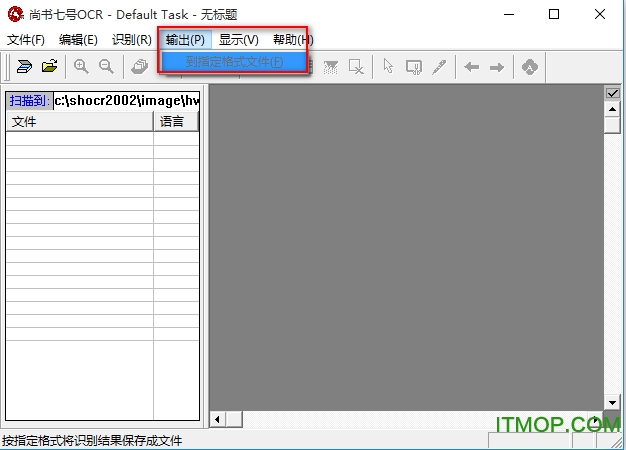The image size is (626, 450).
Task: Open the 帮助(H) menu
Action: point(292,40)
